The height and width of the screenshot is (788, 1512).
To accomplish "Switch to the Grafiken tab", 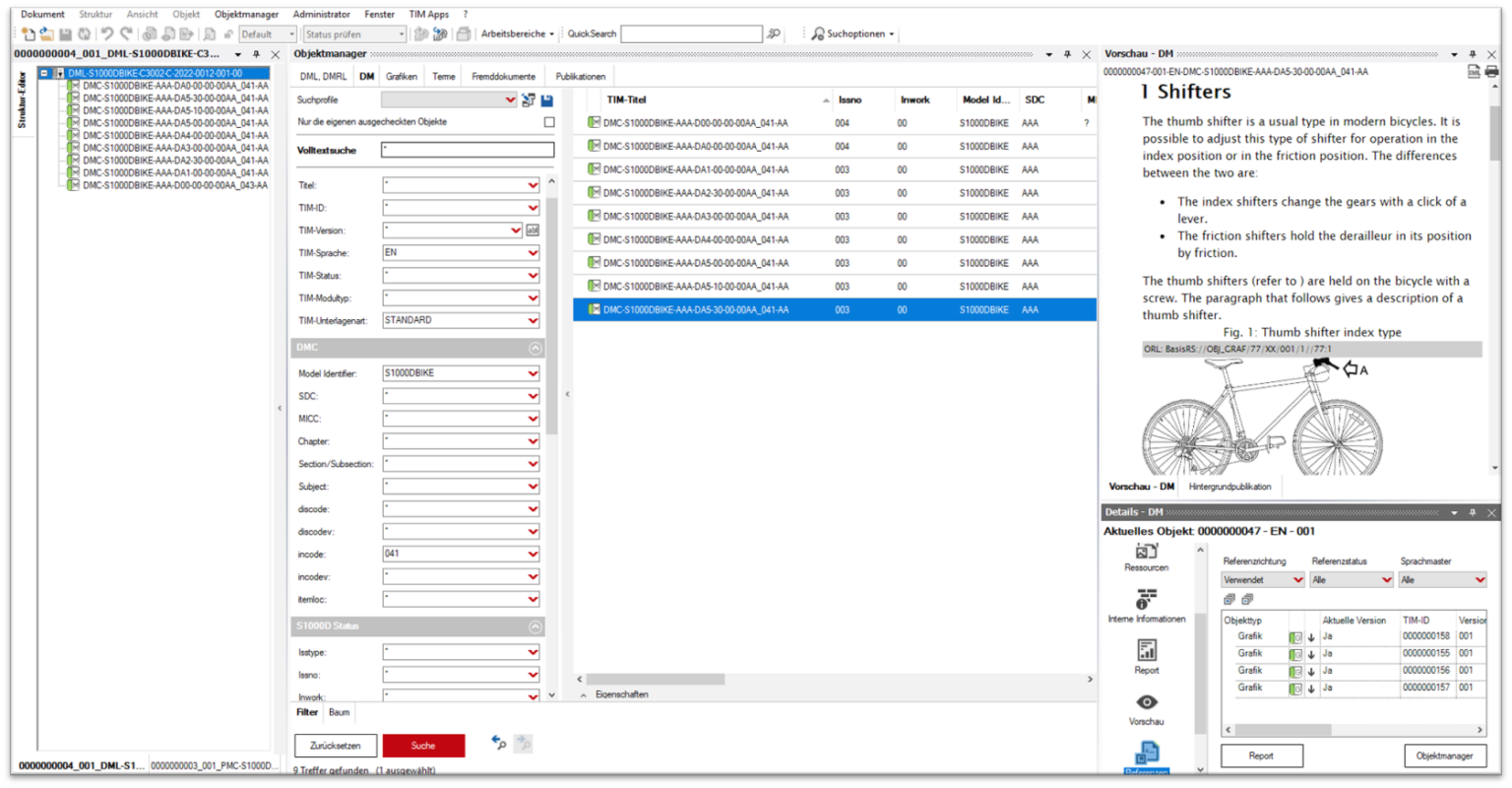I will [402, 77].
